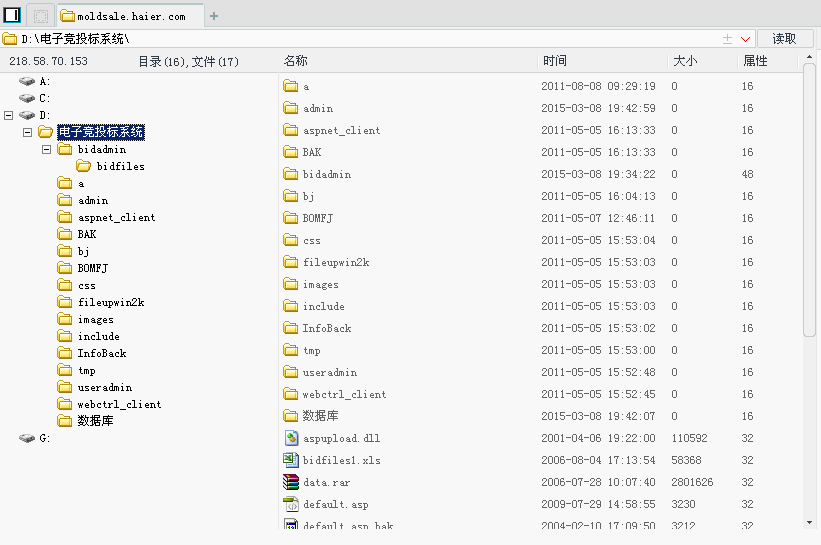This screenshot has height=545, width=821.
Task: Click 数据库 folder icon in tree
Action: (65, 421)
